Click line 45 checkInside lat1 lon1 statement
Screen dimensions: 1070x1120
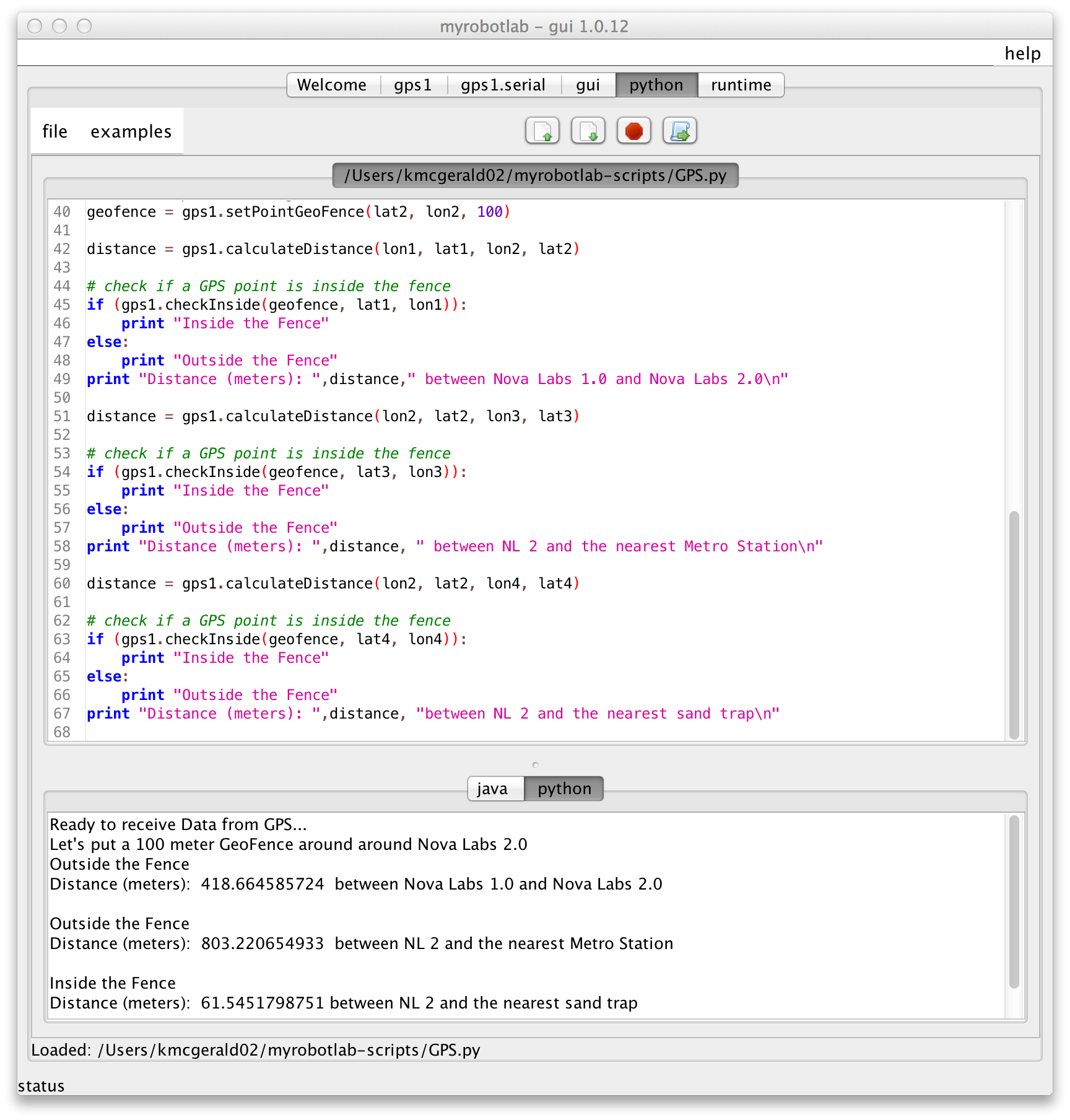coord(277,305)
